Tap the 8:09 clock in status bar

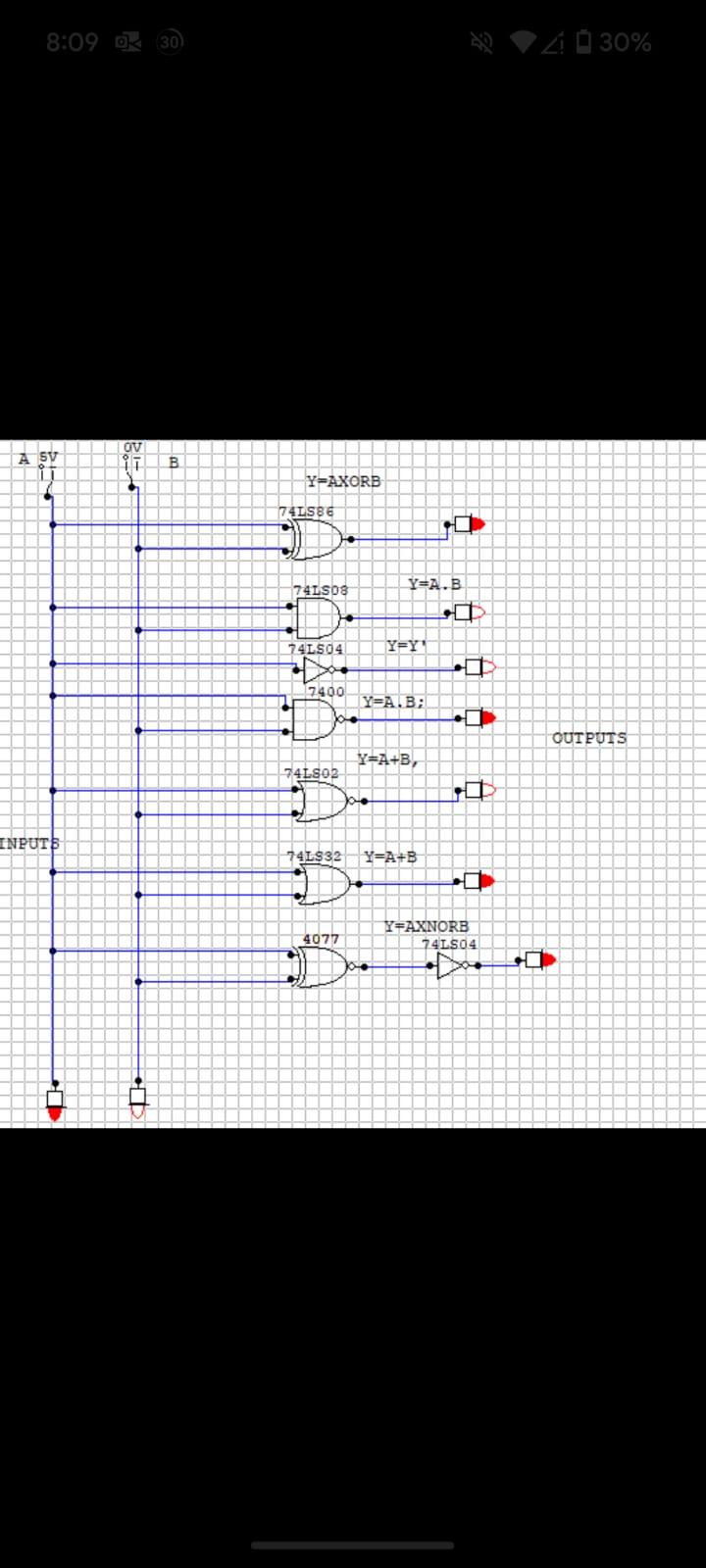[72, 42]
